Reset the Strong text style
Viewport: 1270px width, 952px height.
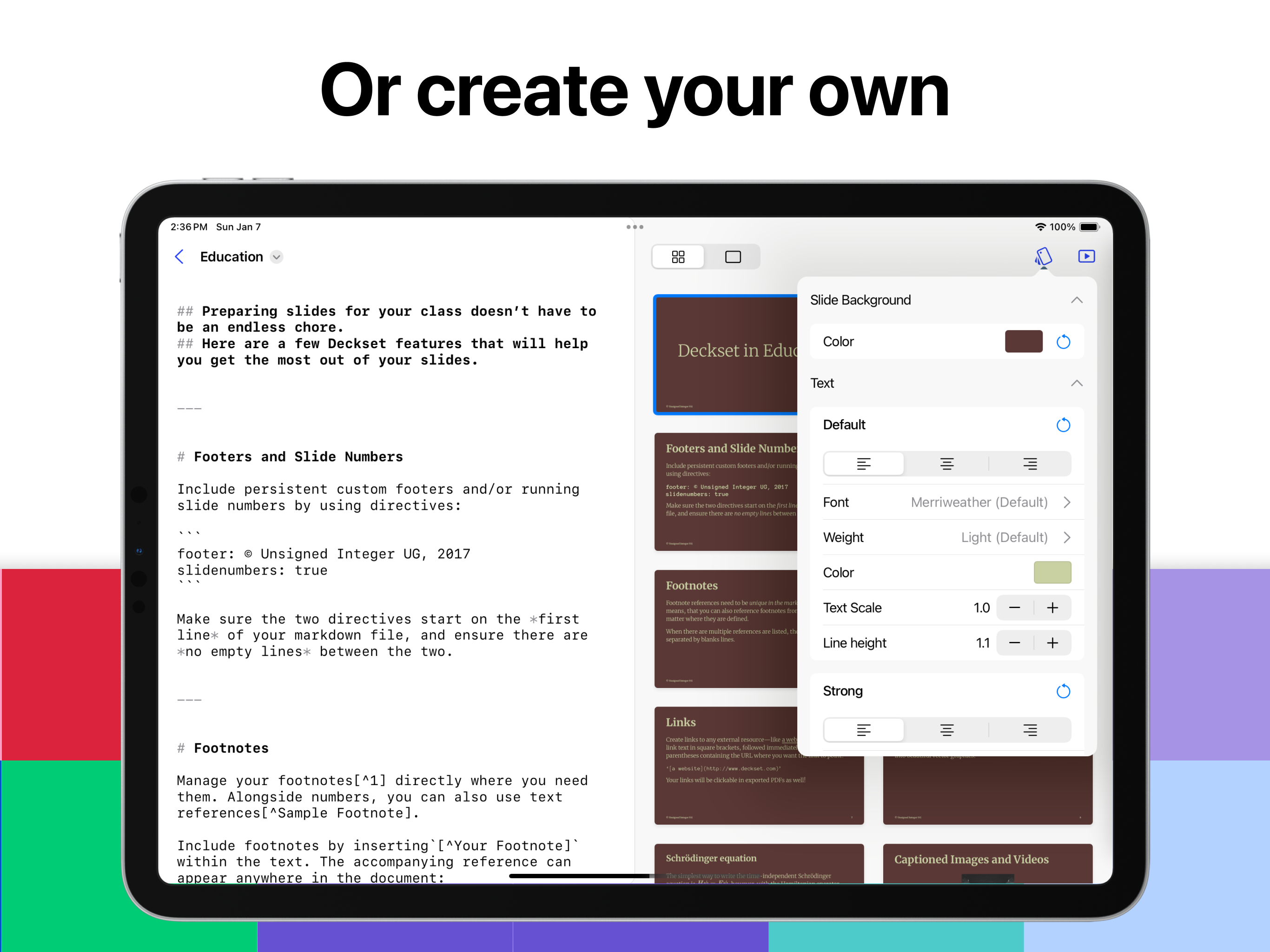point(1063,691)
